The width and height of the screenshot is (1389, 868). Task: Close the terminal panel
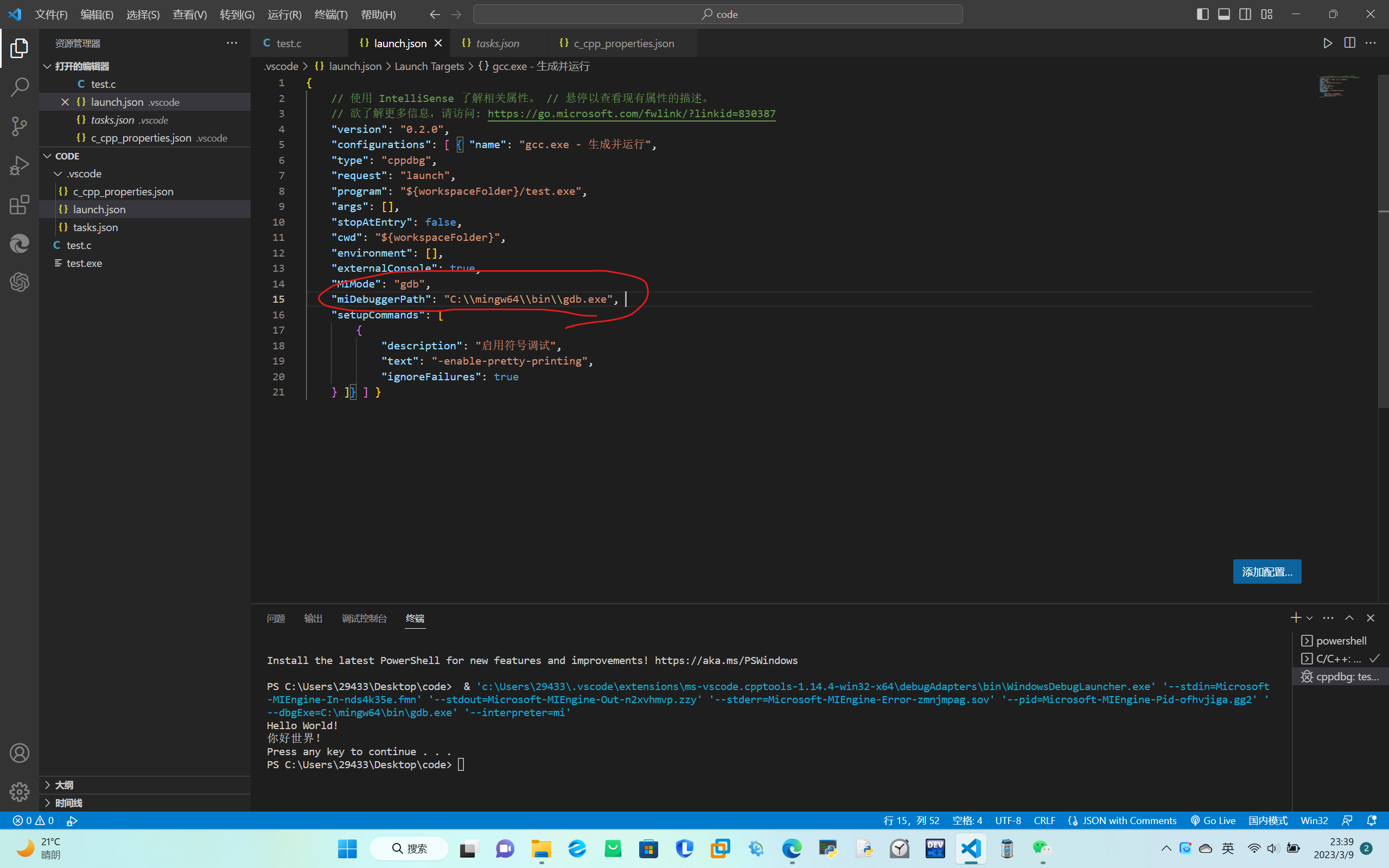tap(1371, 618)
